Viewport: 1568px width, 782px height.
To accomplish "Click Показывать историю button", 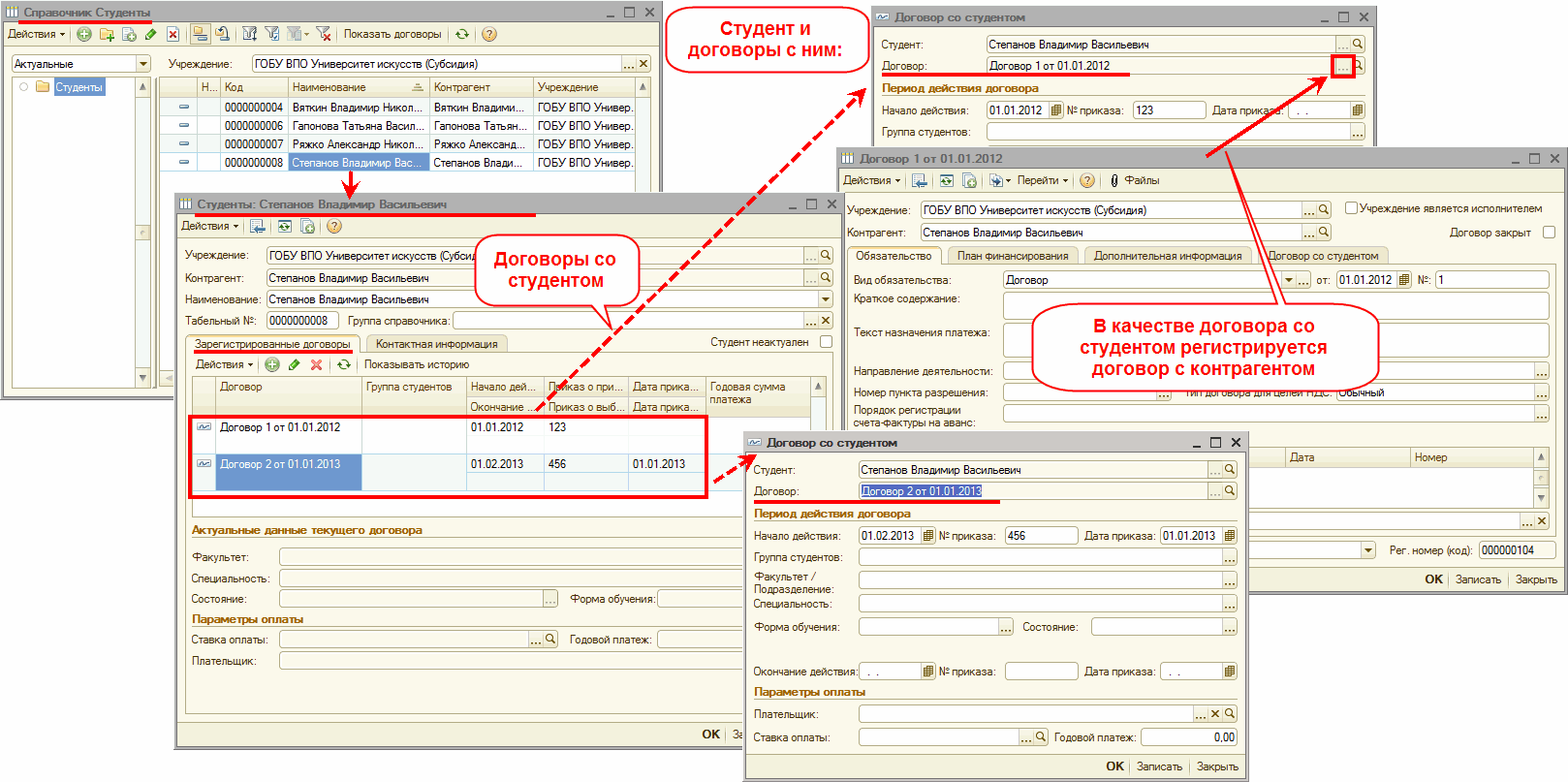I will [417, 364].
